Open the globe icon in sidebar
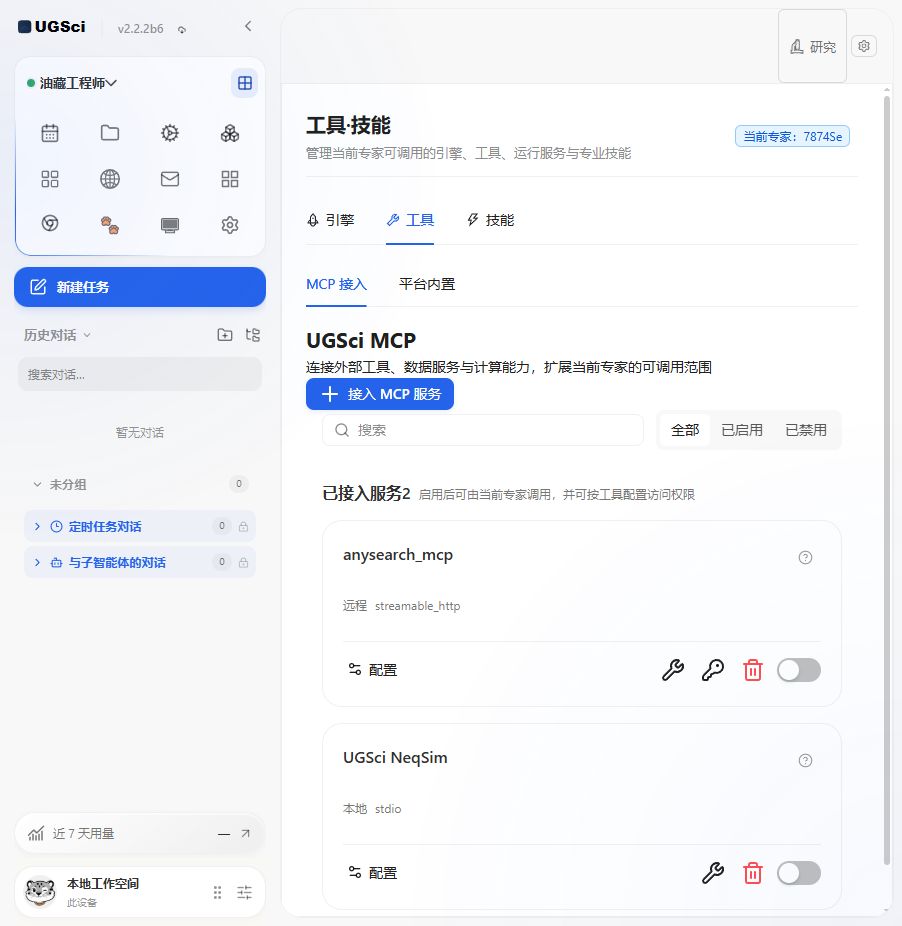 point(110,179)
